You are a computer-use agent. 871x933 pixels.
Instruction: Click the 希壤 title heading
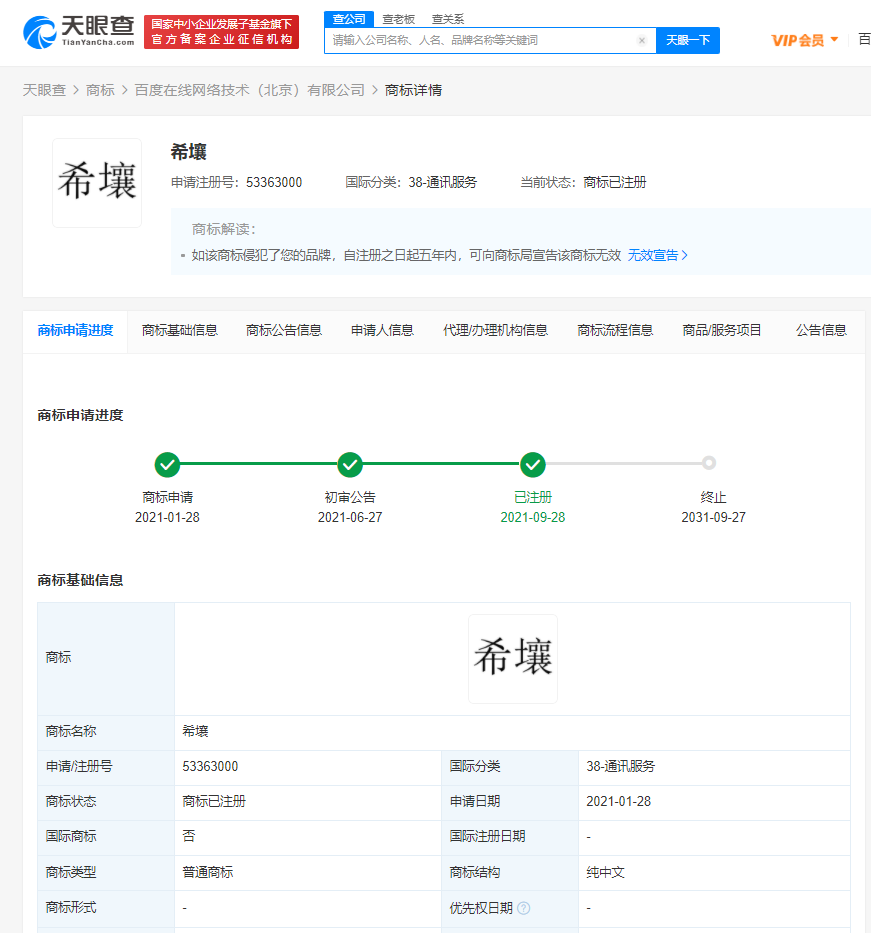pos(189,152)
